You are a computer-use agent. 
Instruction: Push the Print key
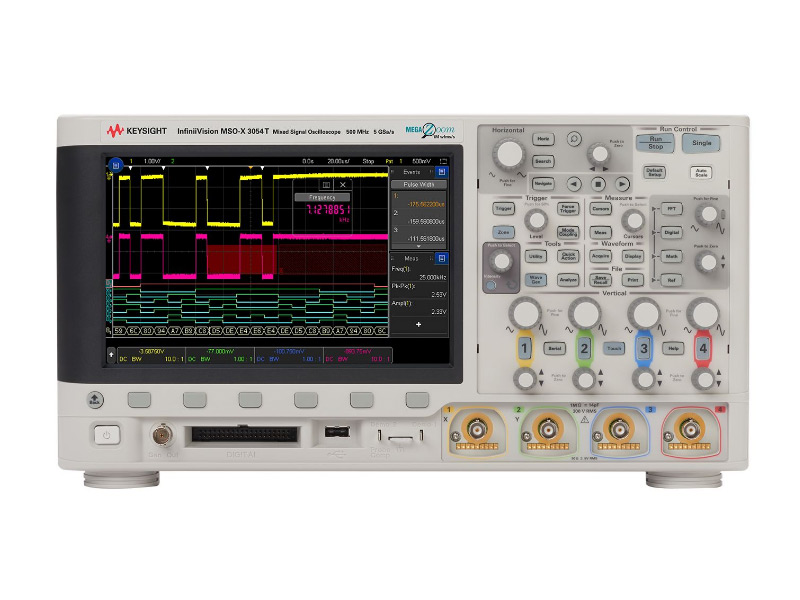tap(633, 280)
